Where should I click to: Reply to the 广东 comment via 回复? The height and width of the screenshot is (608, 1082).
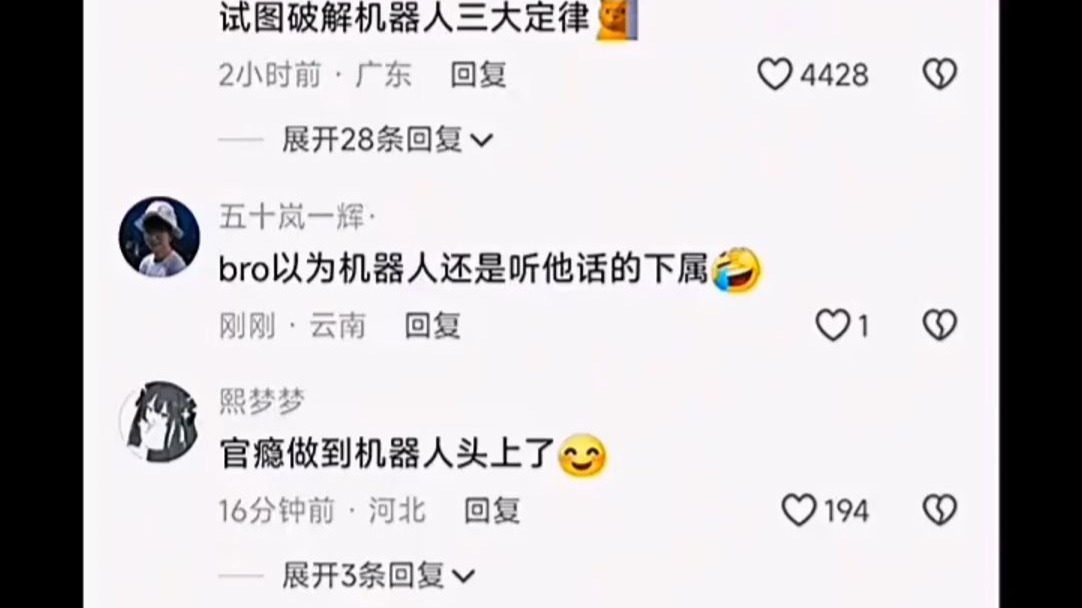click(478, 75)
